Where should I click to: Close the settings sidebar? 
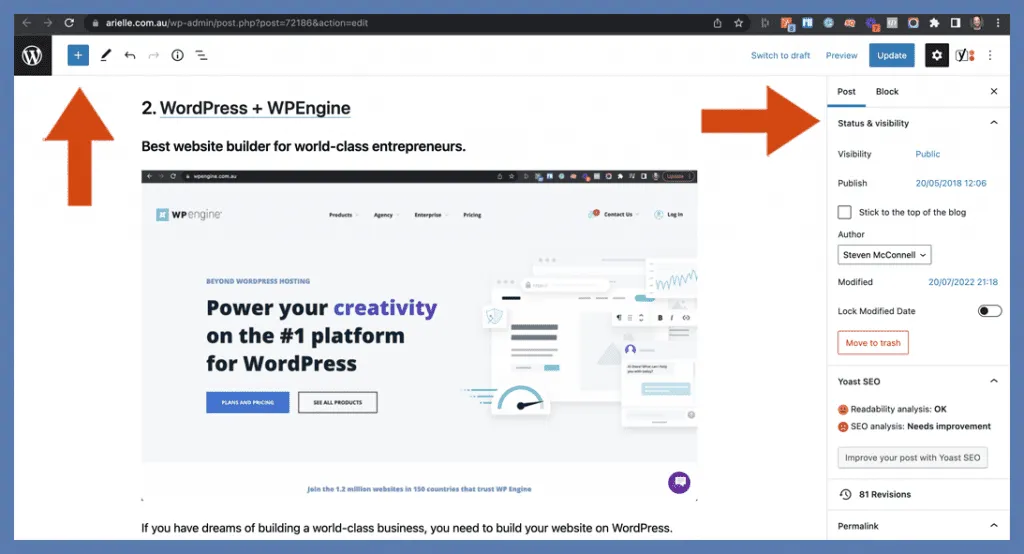994,91
